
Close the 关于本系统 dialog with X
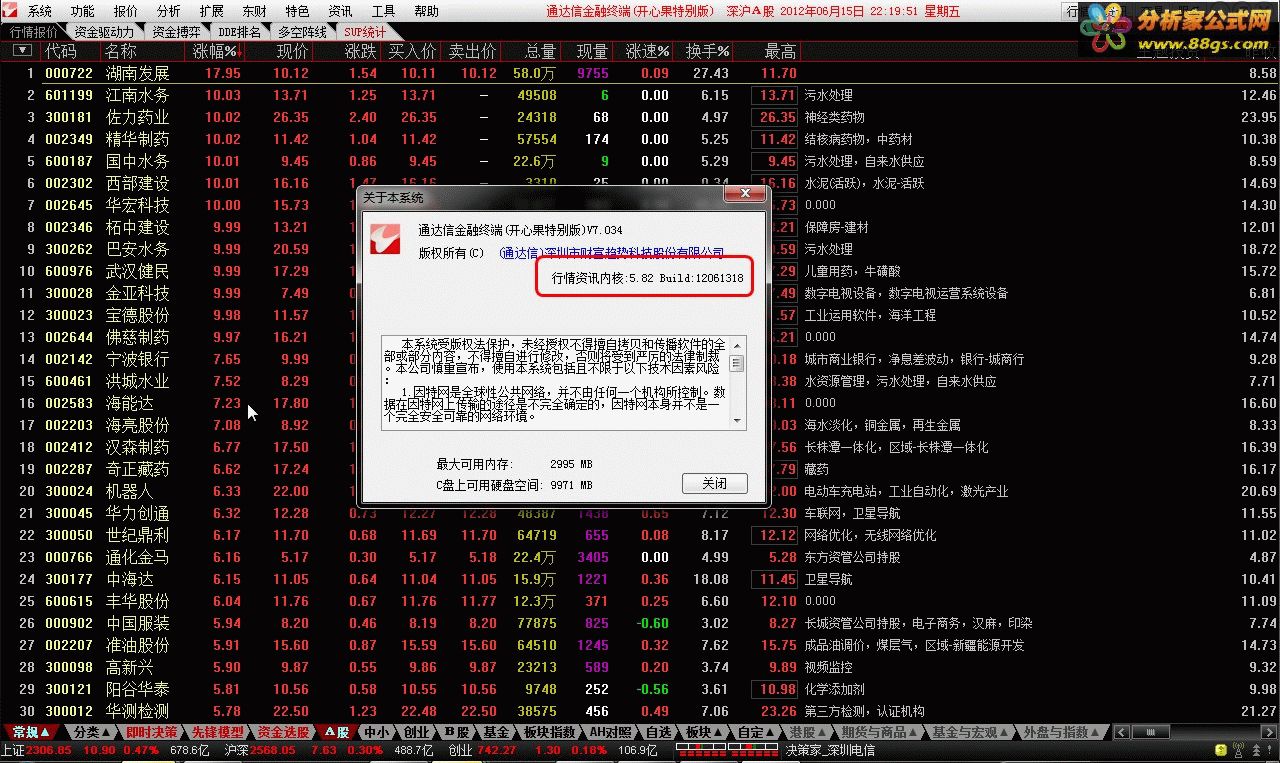point(744,195)
